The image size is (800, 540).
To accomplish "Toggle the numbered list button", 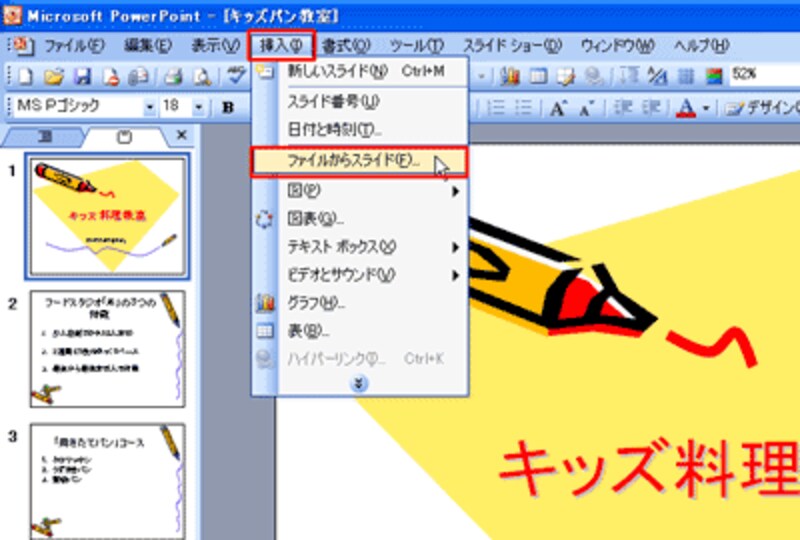I will pyautogui.click(x=495, y=108).
